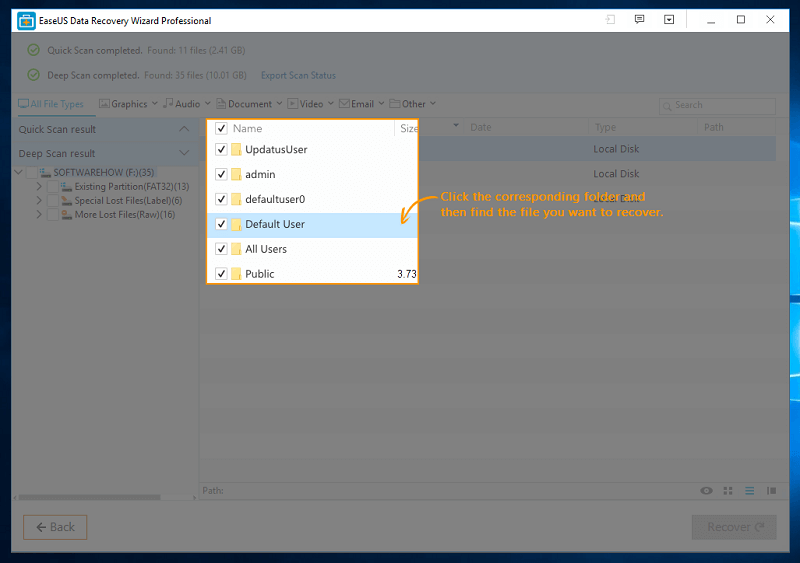Check the More Lost Files(Raw) checkbox
This screenshot has width=800, height=563.
point(53,215)
